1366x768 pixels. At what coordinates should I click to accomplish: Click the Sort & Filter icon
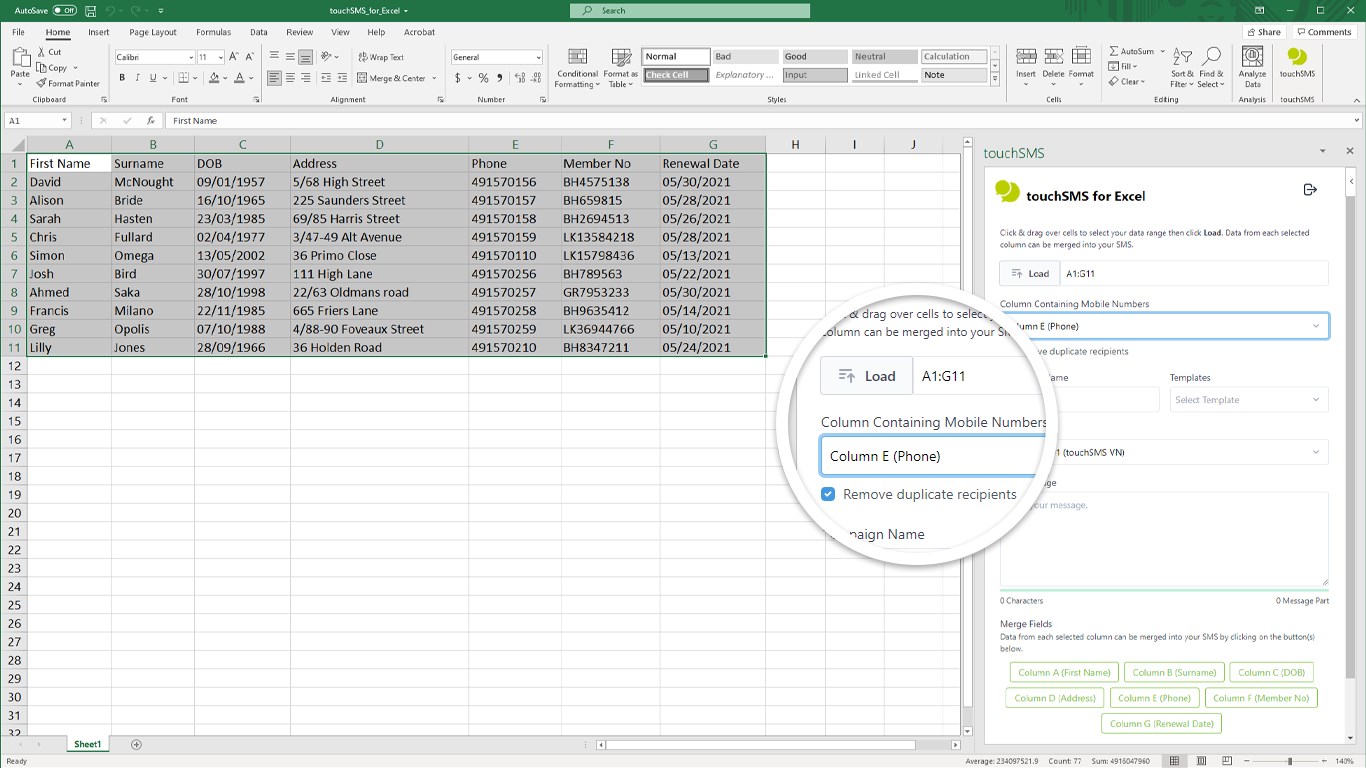coord(1182,66)
